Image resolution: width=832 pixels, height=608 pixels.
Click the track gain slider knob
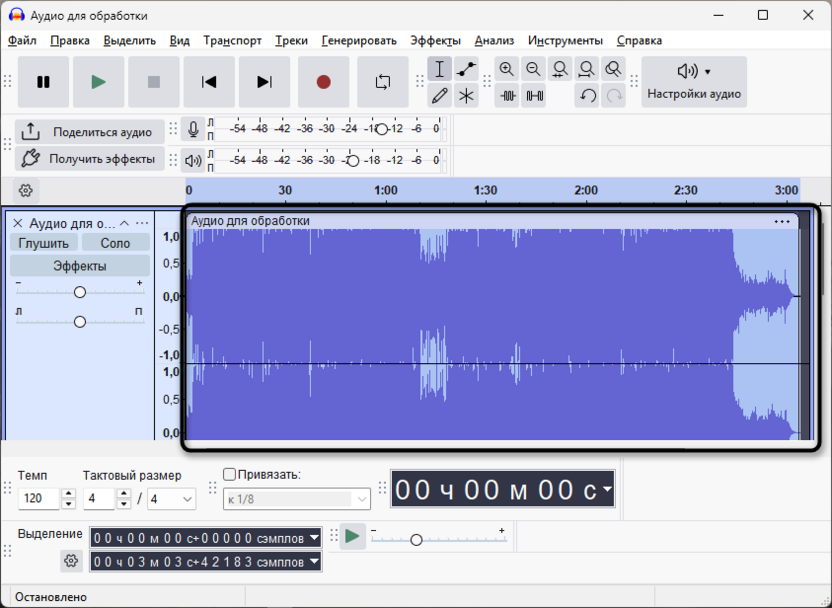tap(80, 292)
